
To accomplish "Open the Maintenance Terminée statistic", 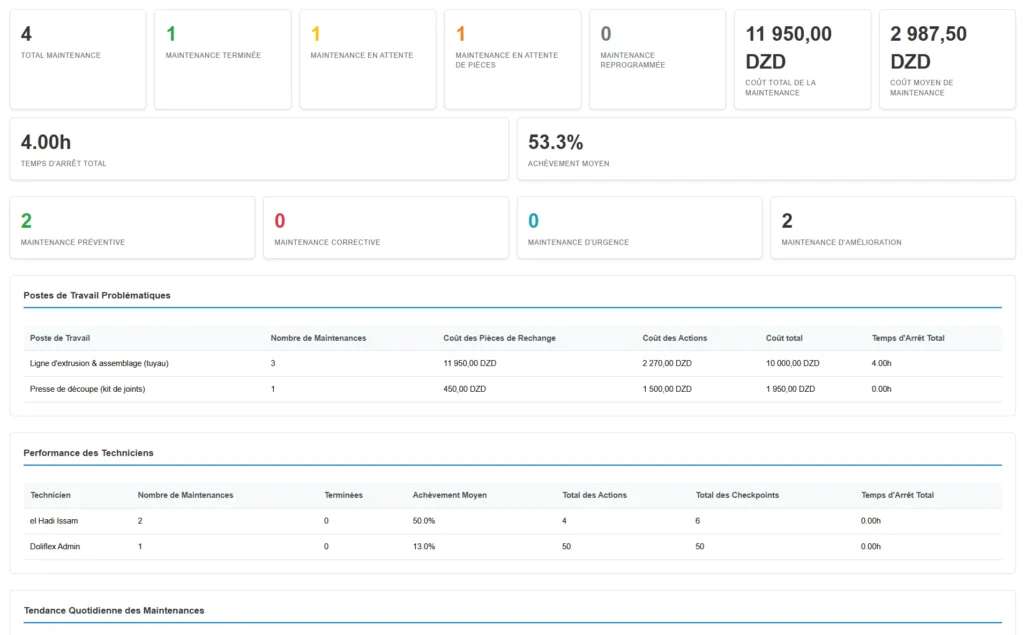I will click(221, 58).
